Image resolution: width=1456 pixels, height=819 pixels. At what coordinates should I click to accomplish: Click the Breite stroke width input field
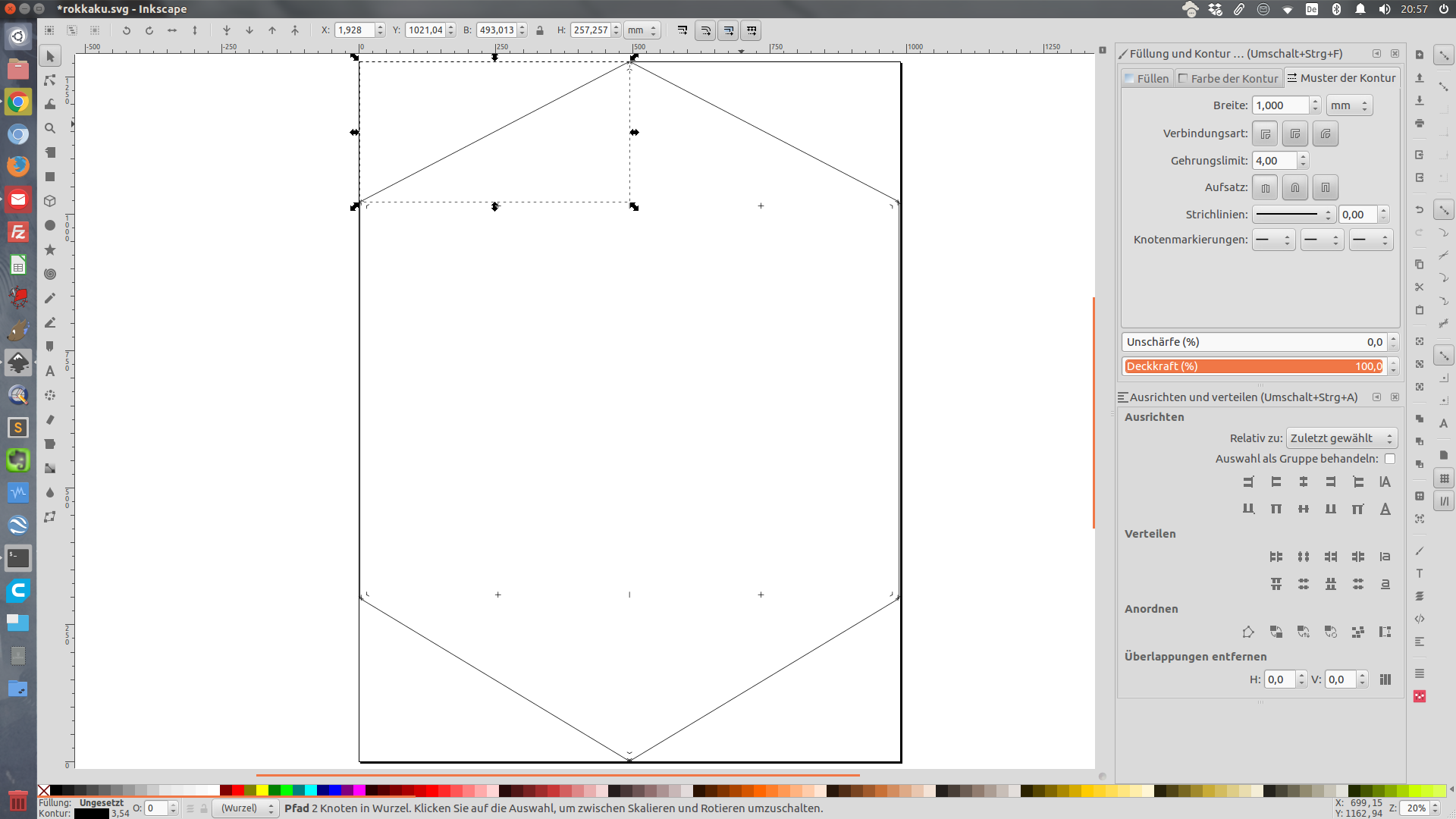[x=1280, y=105]
